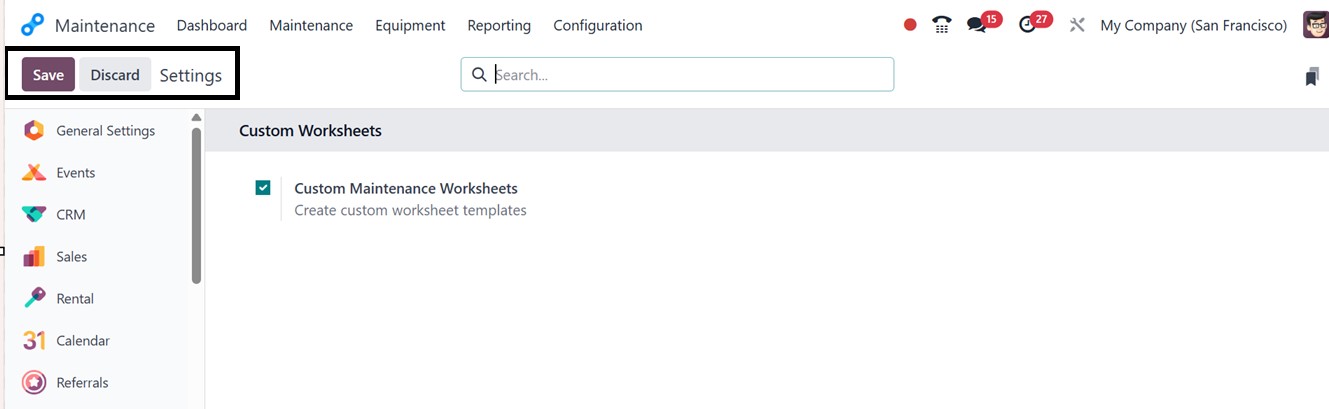Click the bookmark icon at right

tap(1311, 77)
